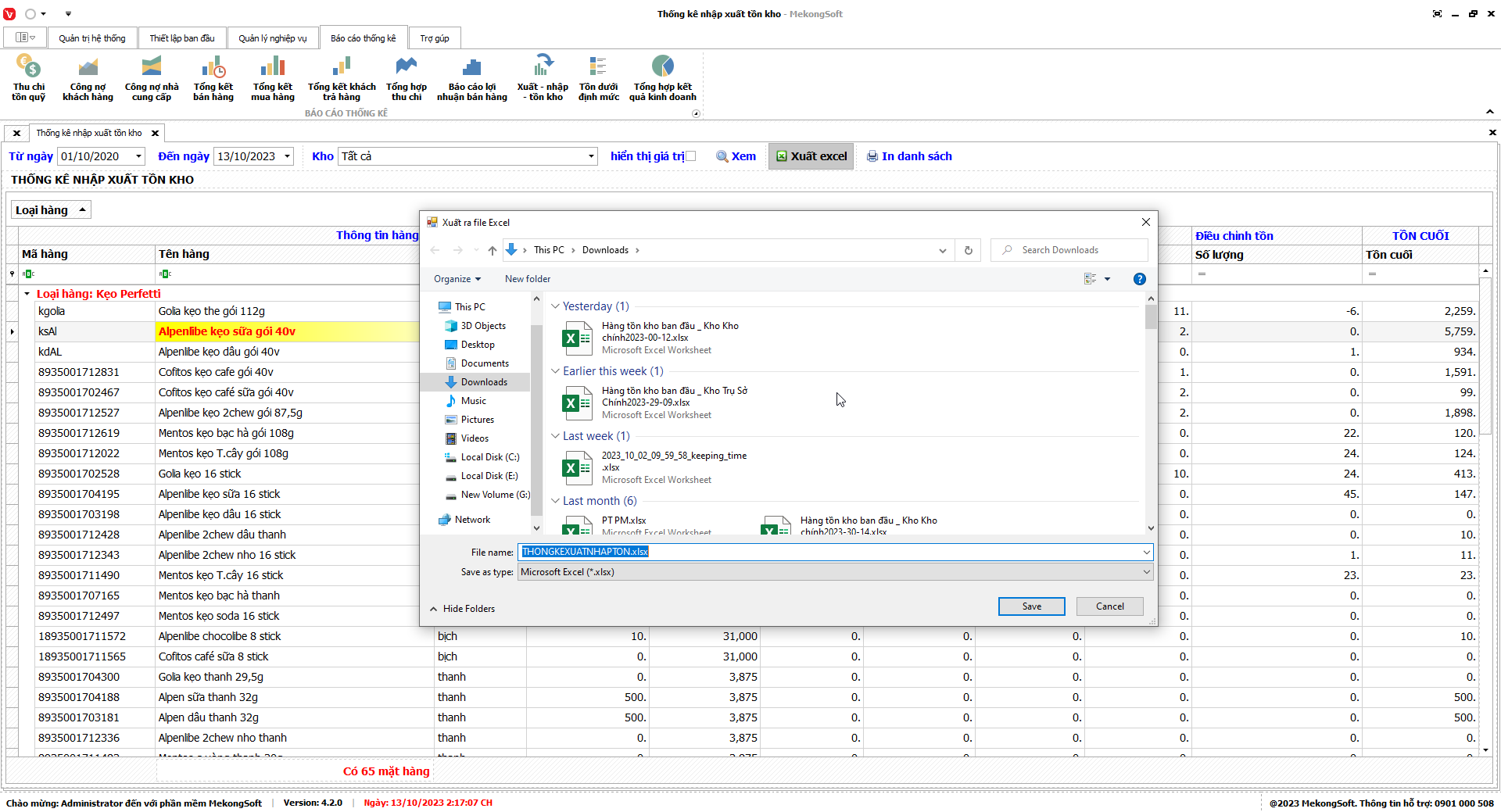This screenshot has height=812, width=1501.
Task: Click the refresh icon in the save dialog
Action: click(968, 250)
